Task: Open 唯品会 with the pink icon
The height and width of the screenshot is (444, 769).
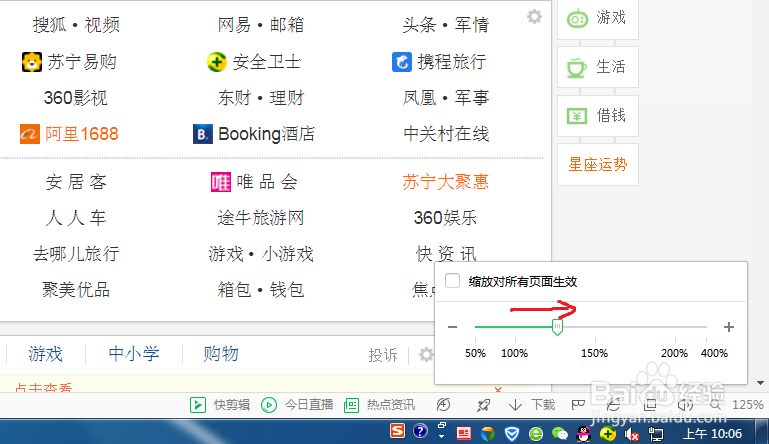Action: (254, 182)
